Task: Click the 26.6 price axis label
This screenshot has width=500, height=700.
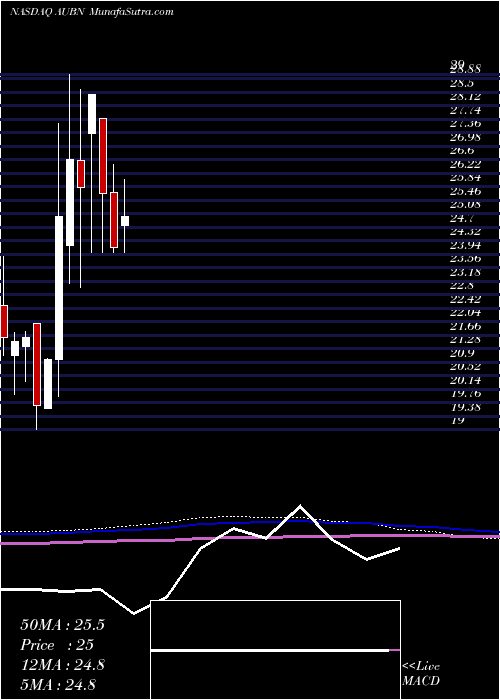Action: tap(462, 150)
